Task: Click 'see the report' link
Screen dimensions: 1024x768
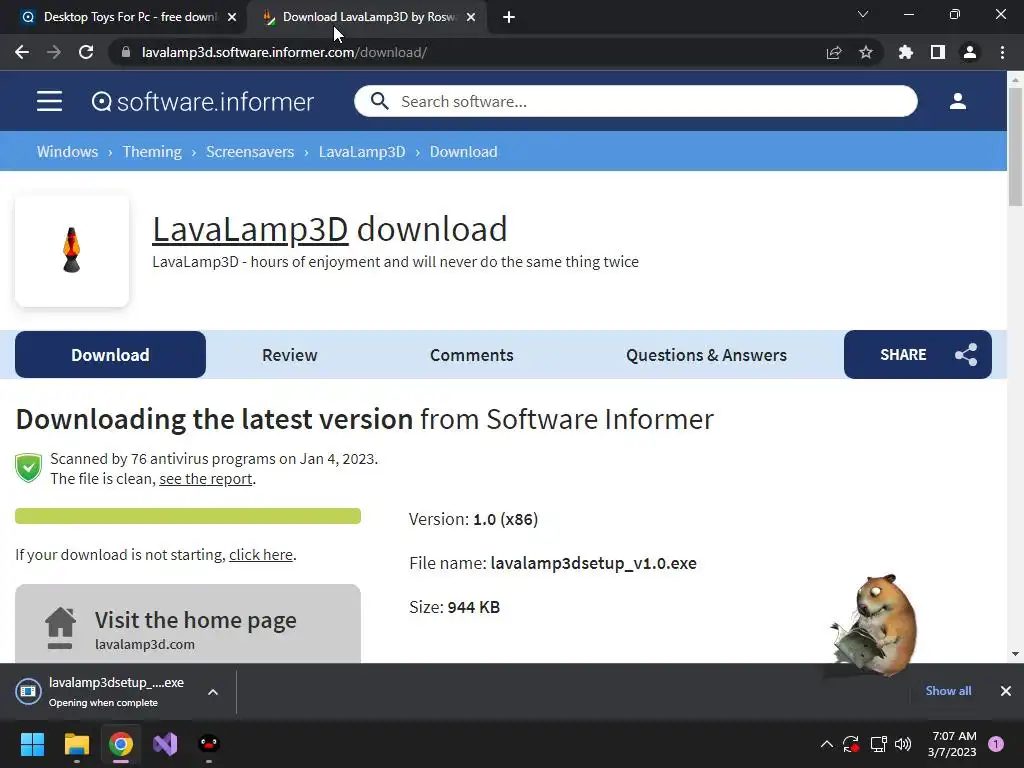Action: [x=206, y=479]
